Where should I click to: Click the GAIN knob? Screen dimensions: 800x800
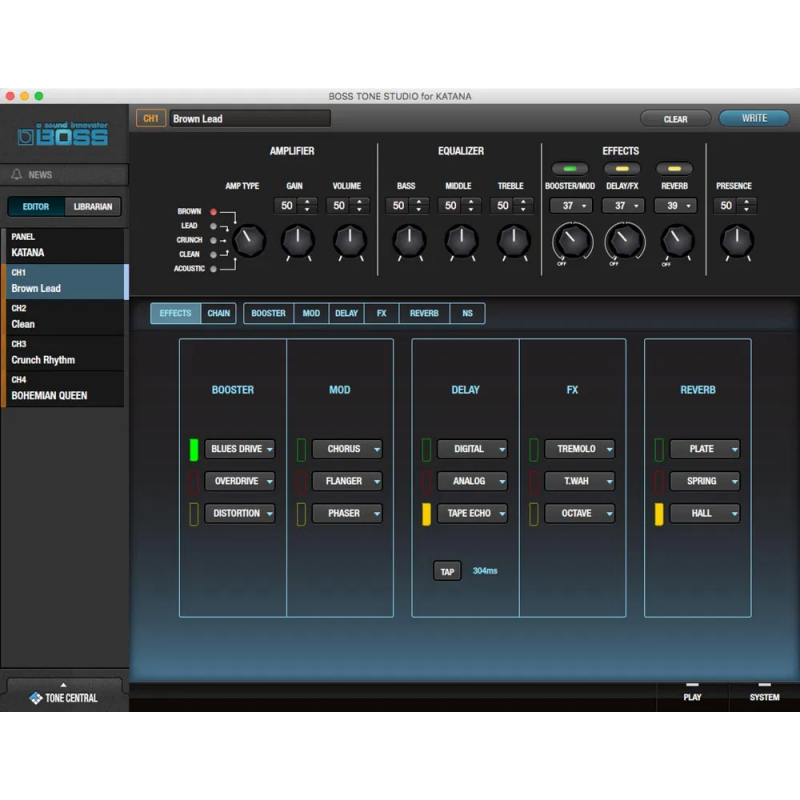(x=298, y=241)
